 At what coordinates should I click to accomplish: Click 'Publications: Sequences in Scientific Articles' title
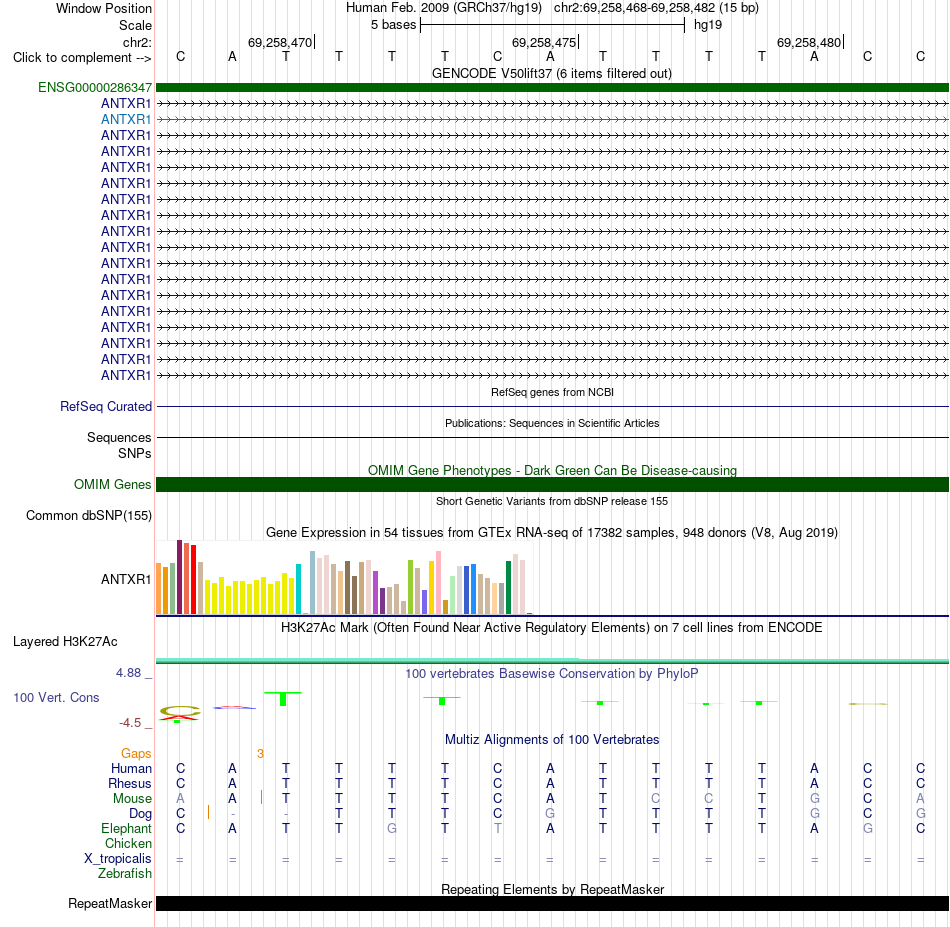pyautogui.click(x=552, y=423)
